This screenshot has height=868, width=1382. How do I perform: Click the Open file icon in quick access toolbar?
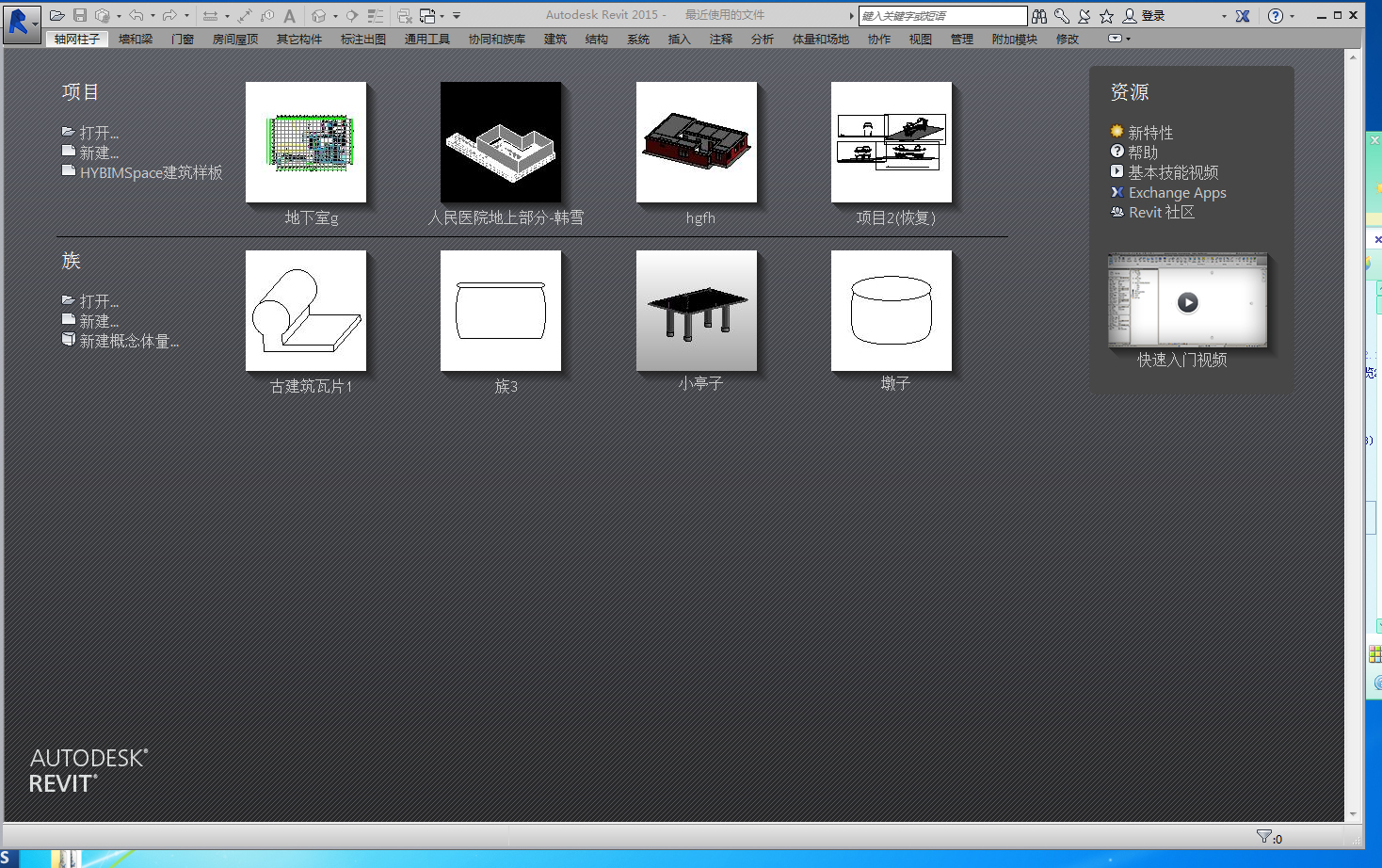[56, 16]
